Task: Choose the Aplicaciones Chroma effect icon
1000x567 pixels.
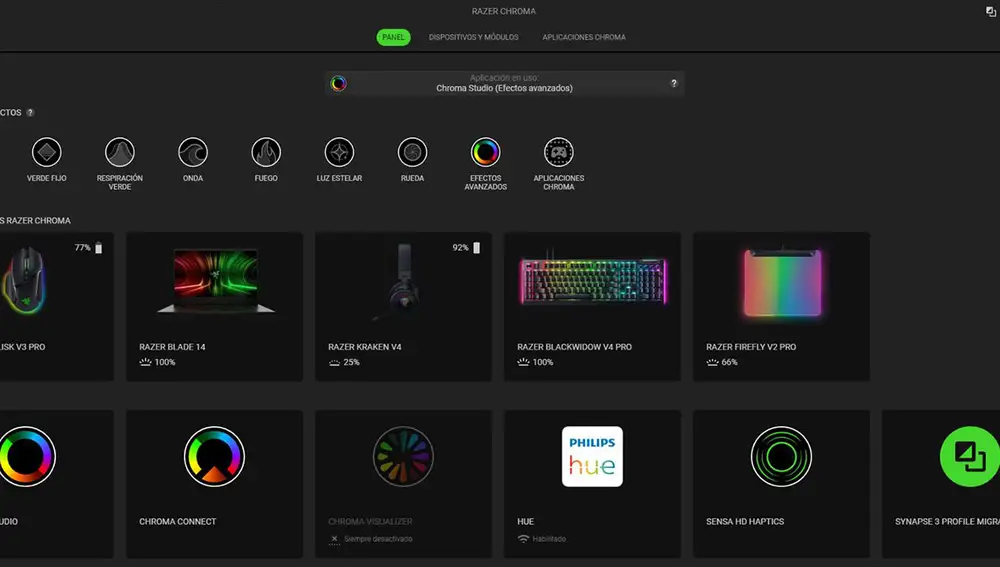Action: pyautogui.click(x=558, y=153)
